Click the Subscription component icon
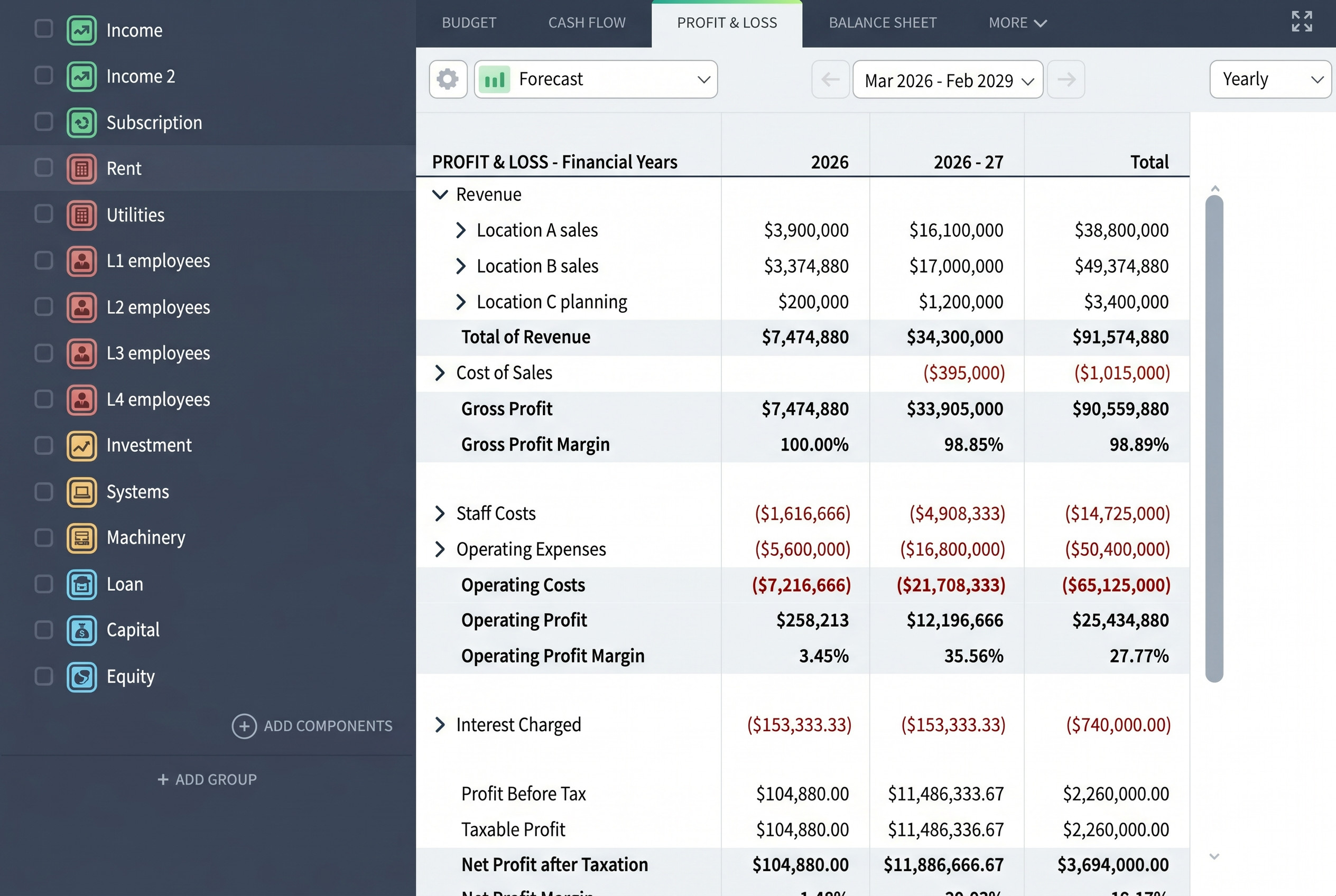The image size is (1336, 896). coord(82,122)
